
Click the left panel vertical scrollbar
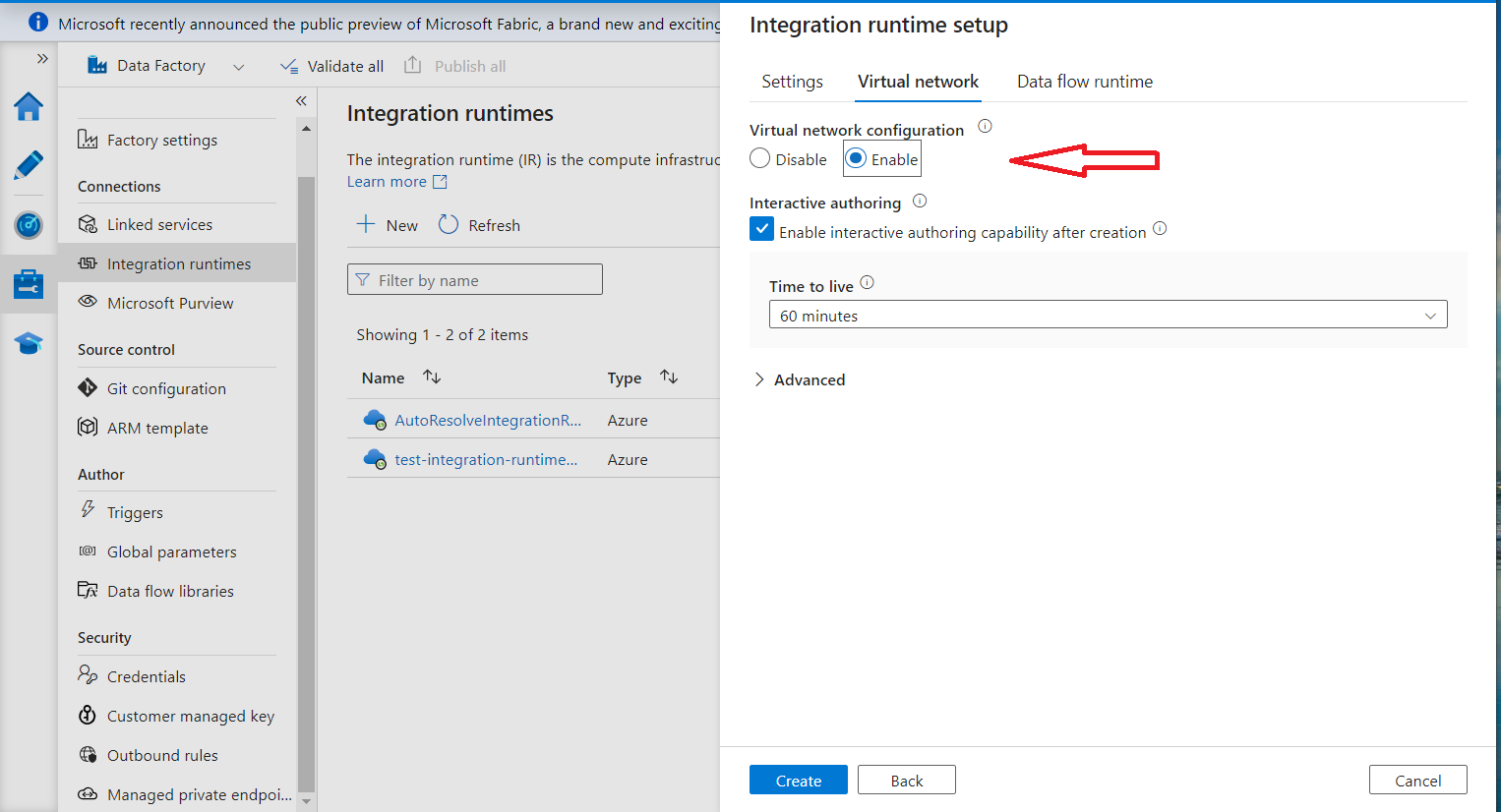(x=306, y=482)
